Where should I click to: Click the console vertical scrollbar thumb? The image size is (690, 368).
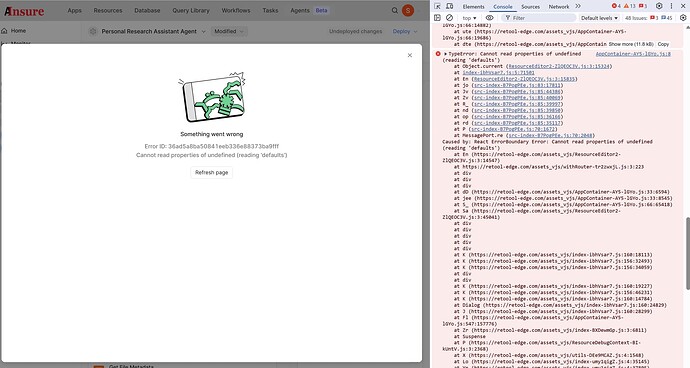pyautogui.click(x=687, y=253)
